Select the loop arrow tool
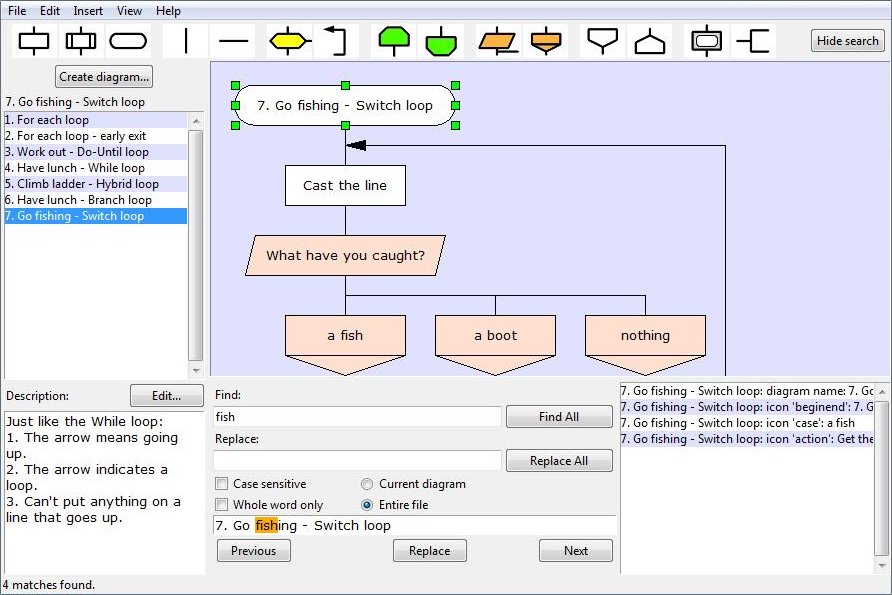Screen dimensions: 892x595 (335, 41)
